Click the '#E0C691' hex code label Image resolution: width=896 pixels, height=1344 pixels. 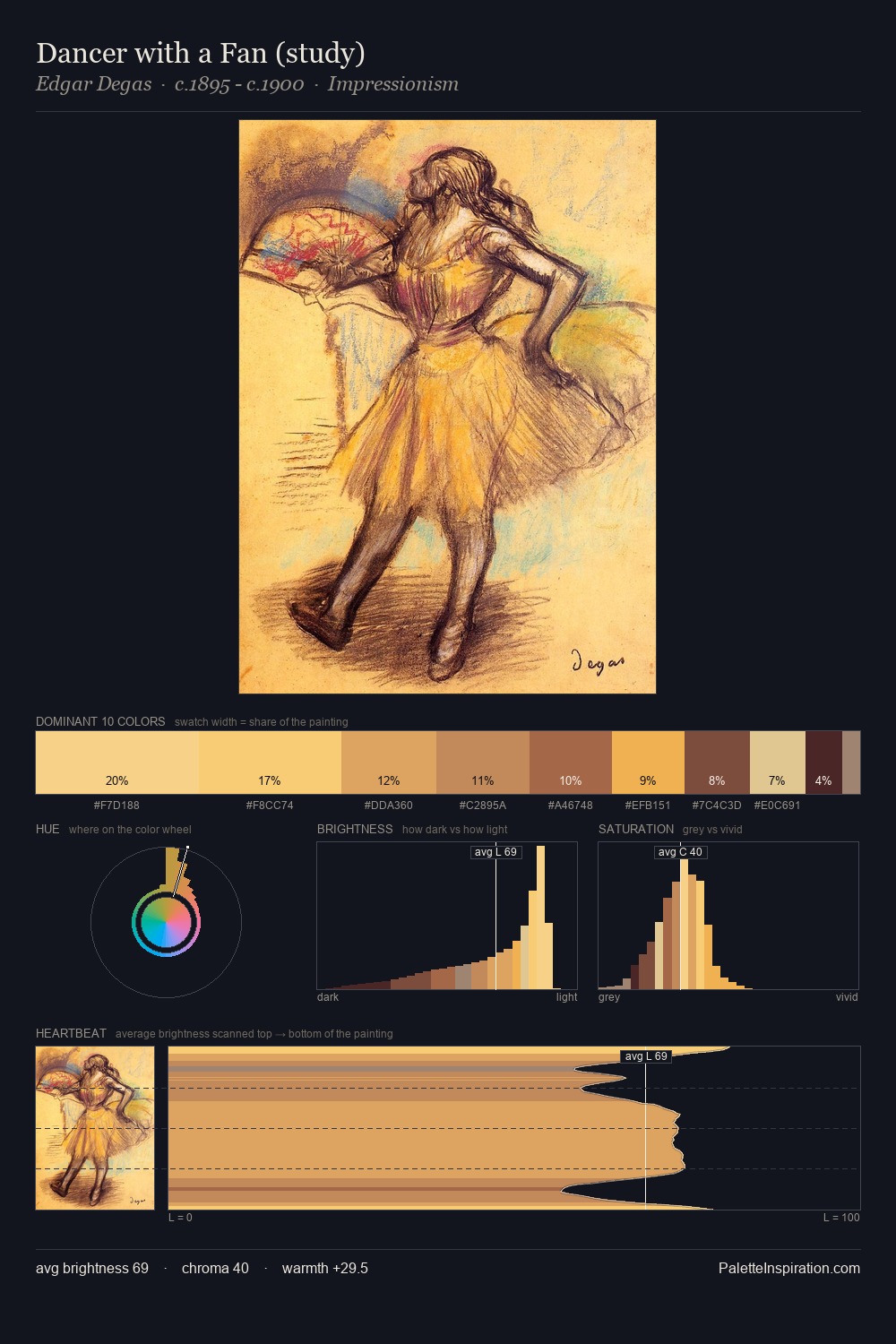pyautogui.click(x=777, y=805)
